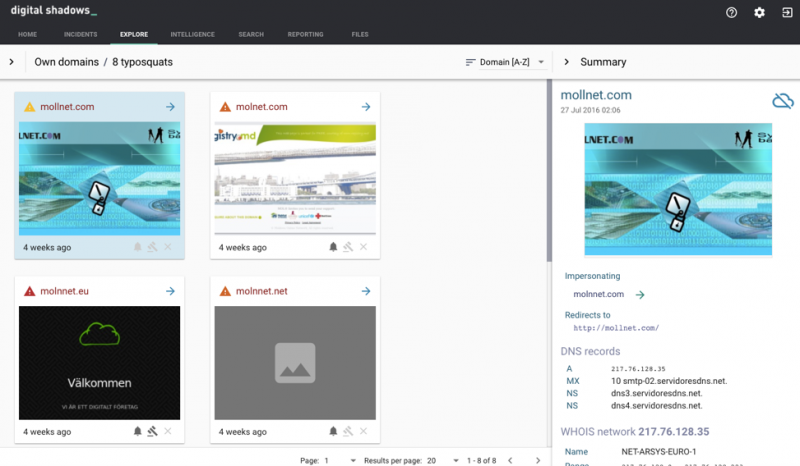This screenshot has width=800, height=466.
Task: Click the Own domains breadcrumb
Action: tap(66, 62)
